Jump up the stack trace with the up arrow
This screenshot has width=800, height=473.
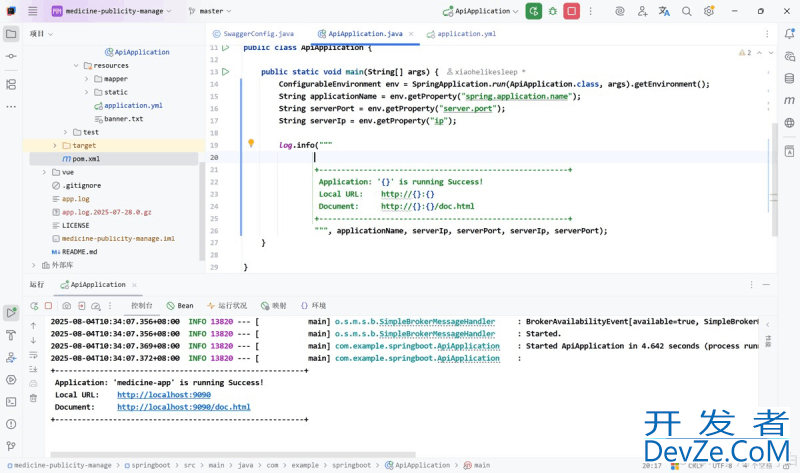point(33,326)
